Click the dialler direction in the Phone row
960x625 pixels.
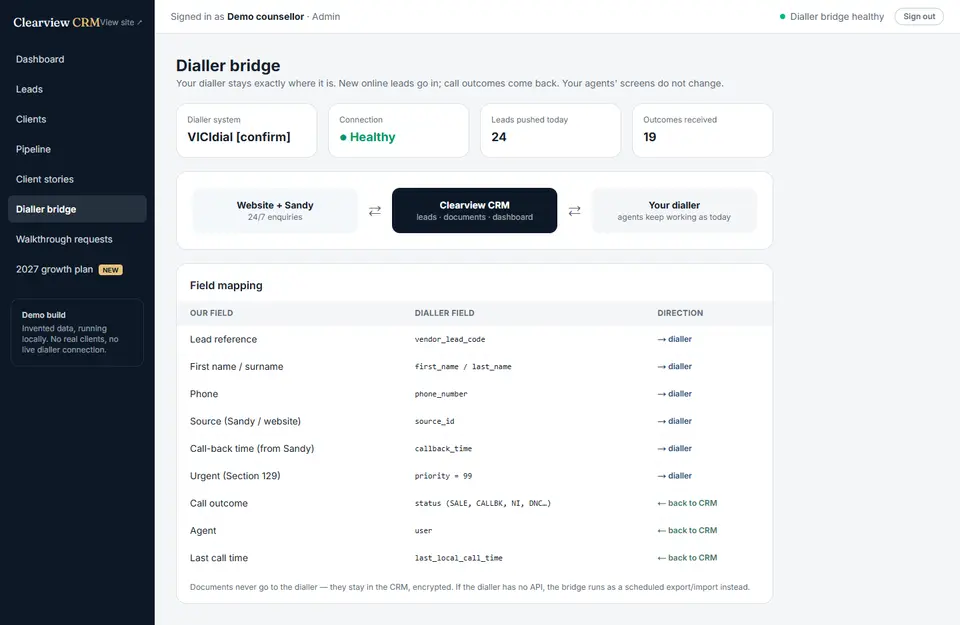click(675, 394)
